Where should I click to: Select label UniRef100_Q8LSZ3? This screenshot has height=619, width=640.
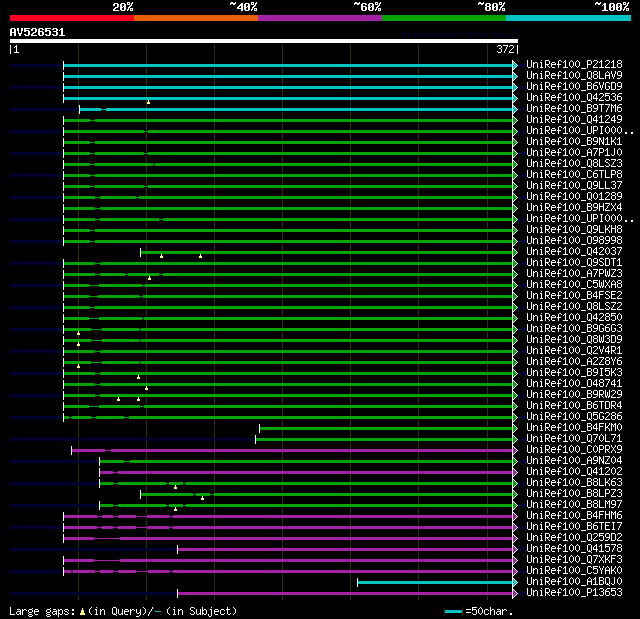point(574,164)
